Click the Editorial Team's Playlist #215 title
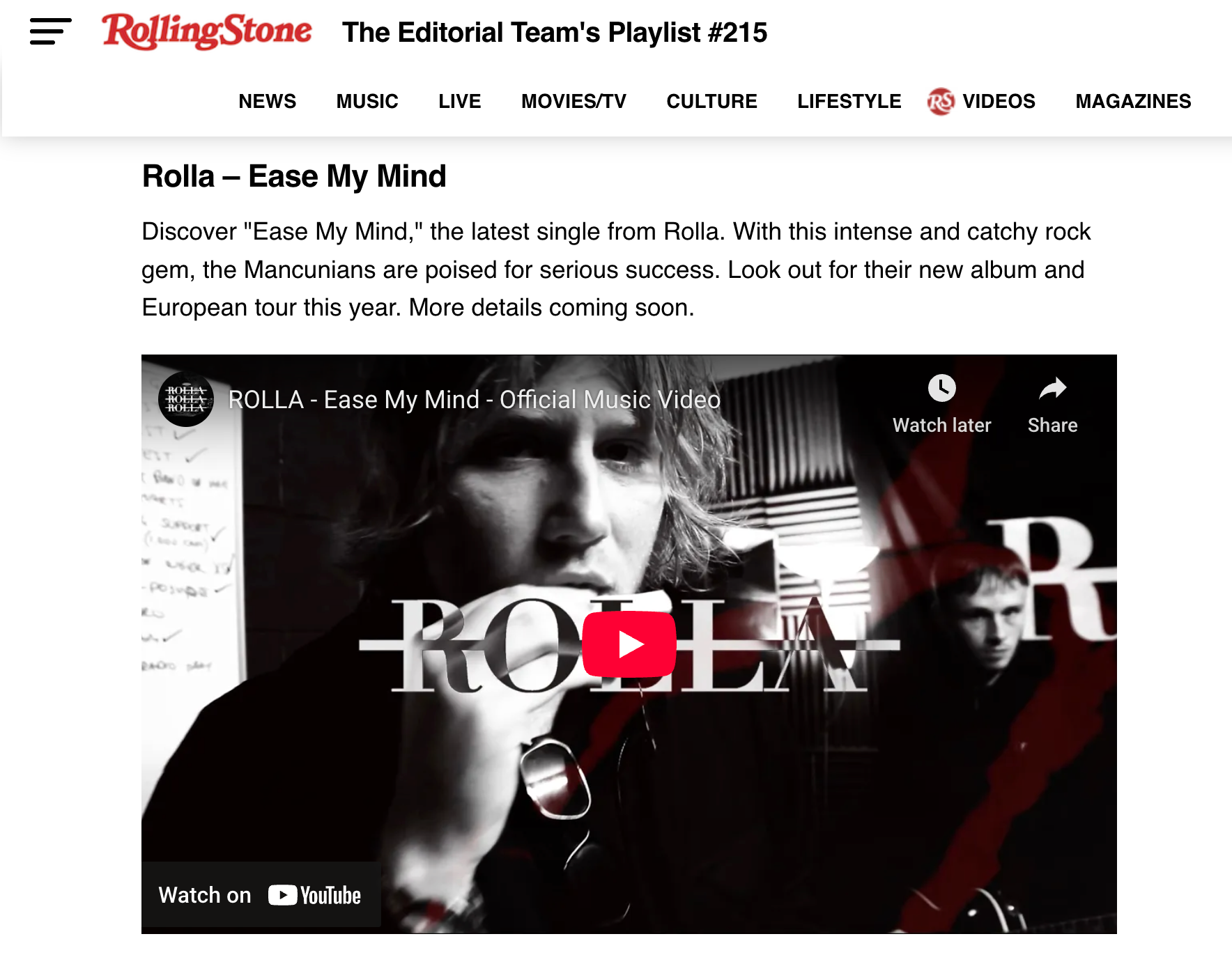Image resolution: width=1232 pixels, height=964 pixels. 555,33
